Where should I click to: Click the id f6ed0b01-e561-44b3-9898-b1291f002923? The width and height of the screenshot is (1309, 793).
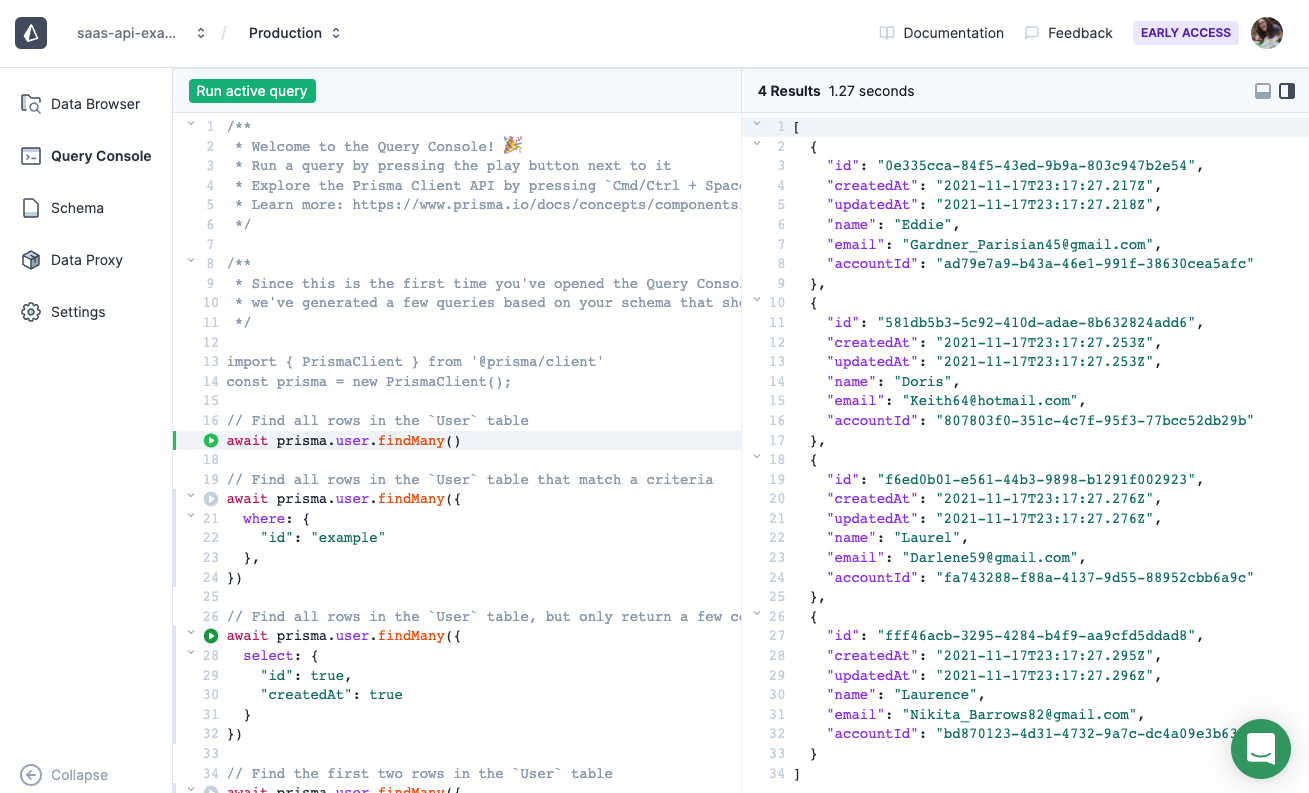click(x=1035, y=480)
